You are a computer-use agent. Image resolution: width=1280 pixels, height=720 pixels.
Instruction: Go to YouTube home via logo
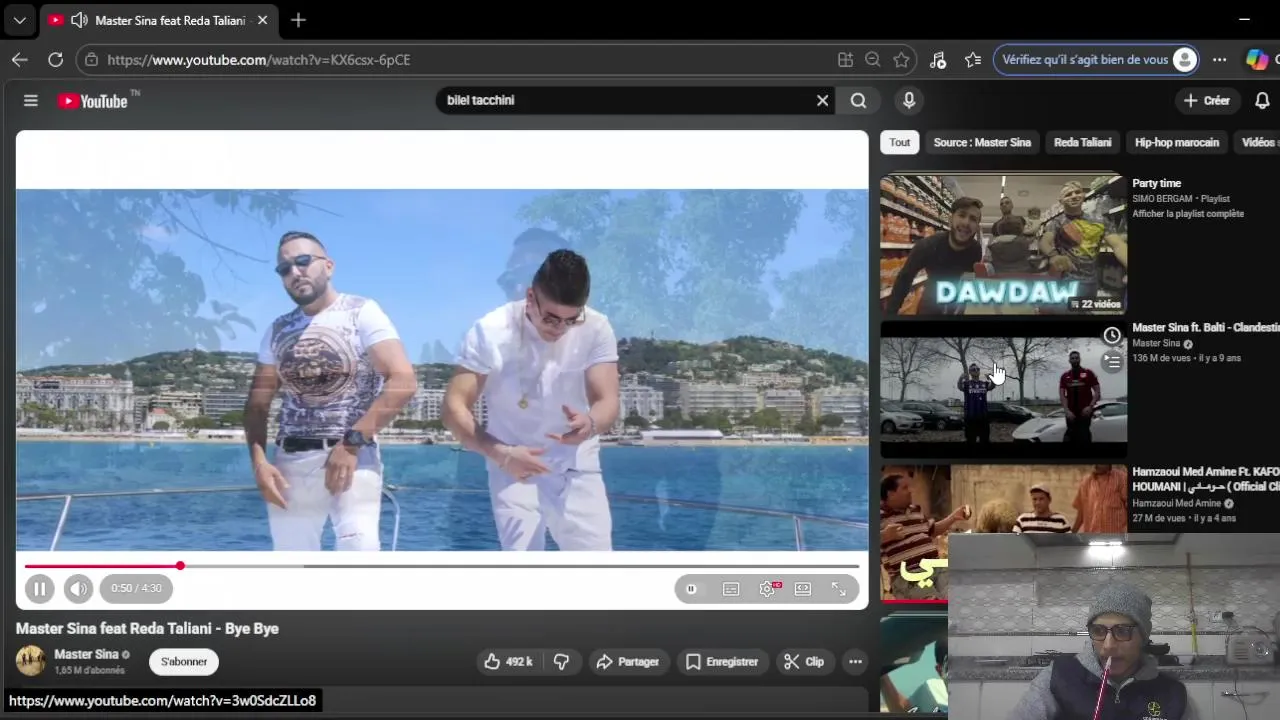point(93,101)
